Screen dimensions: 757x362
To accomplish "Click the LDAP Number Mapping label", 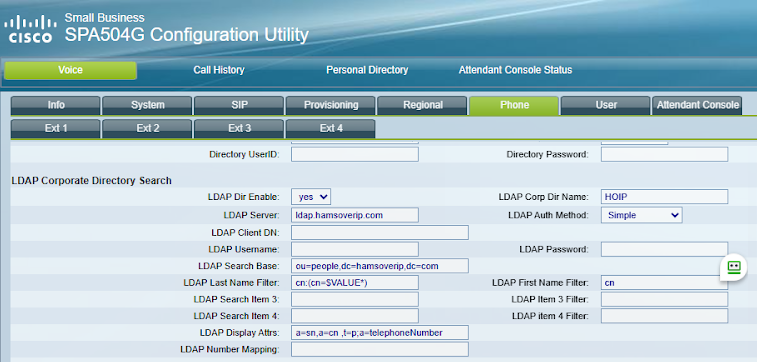I will click(x=230, y=349).
